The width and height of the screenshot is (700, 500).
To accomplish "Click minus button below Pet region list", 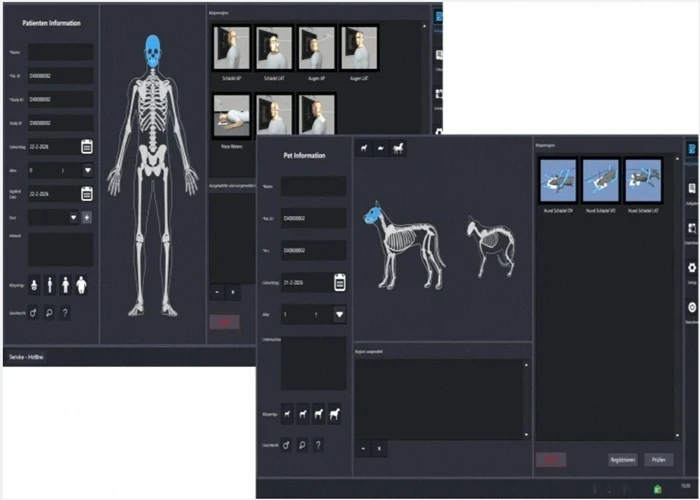I will pos(363,448).
